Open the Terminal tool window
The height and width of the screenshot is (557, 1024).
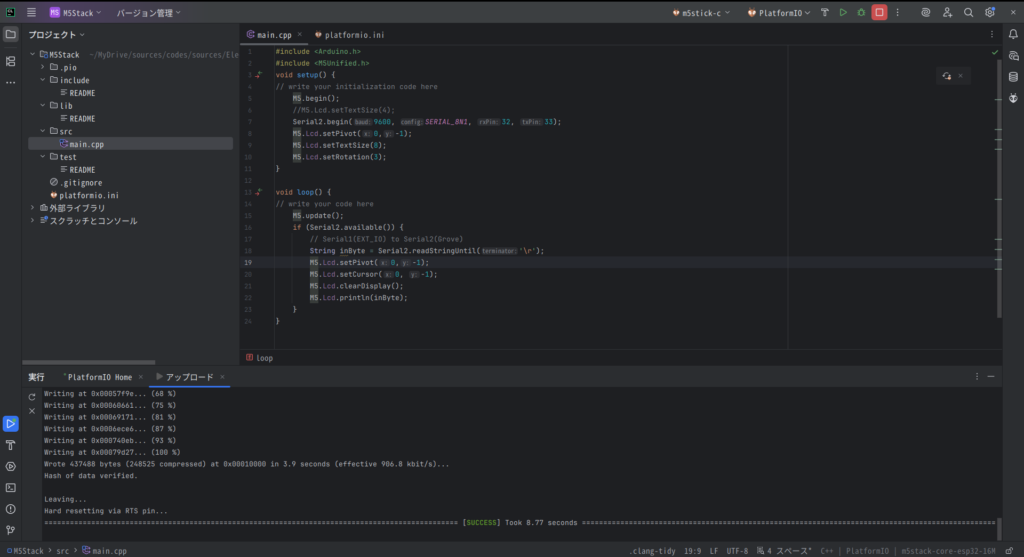[x=11, y=487]
